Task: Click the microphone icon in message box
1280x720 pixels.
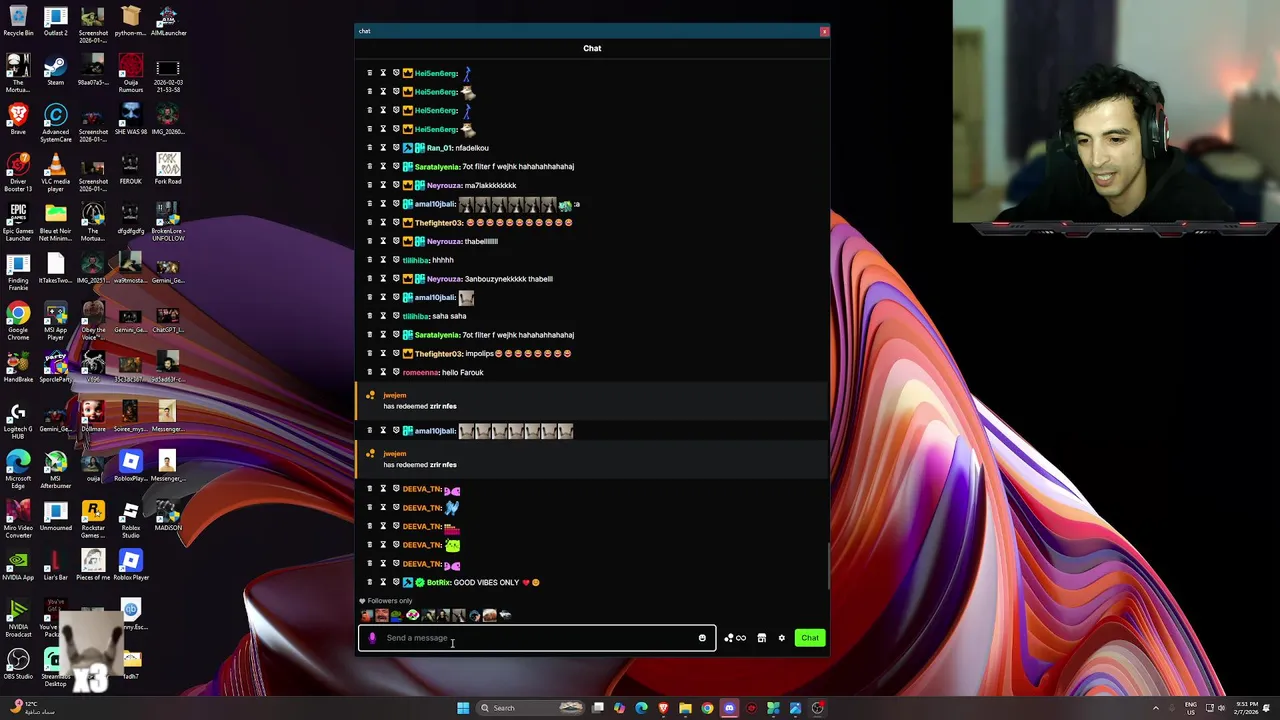Action: (372, 638)
